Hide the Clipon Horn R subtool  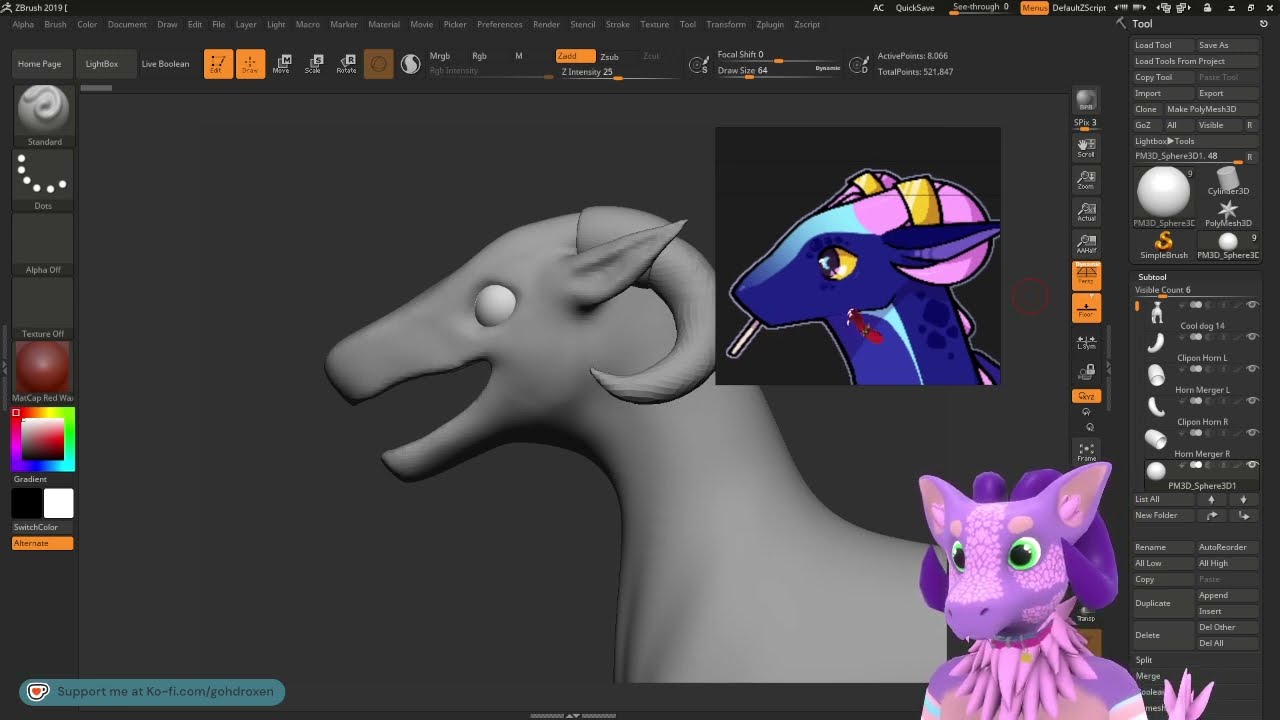tap(1252, 401)
